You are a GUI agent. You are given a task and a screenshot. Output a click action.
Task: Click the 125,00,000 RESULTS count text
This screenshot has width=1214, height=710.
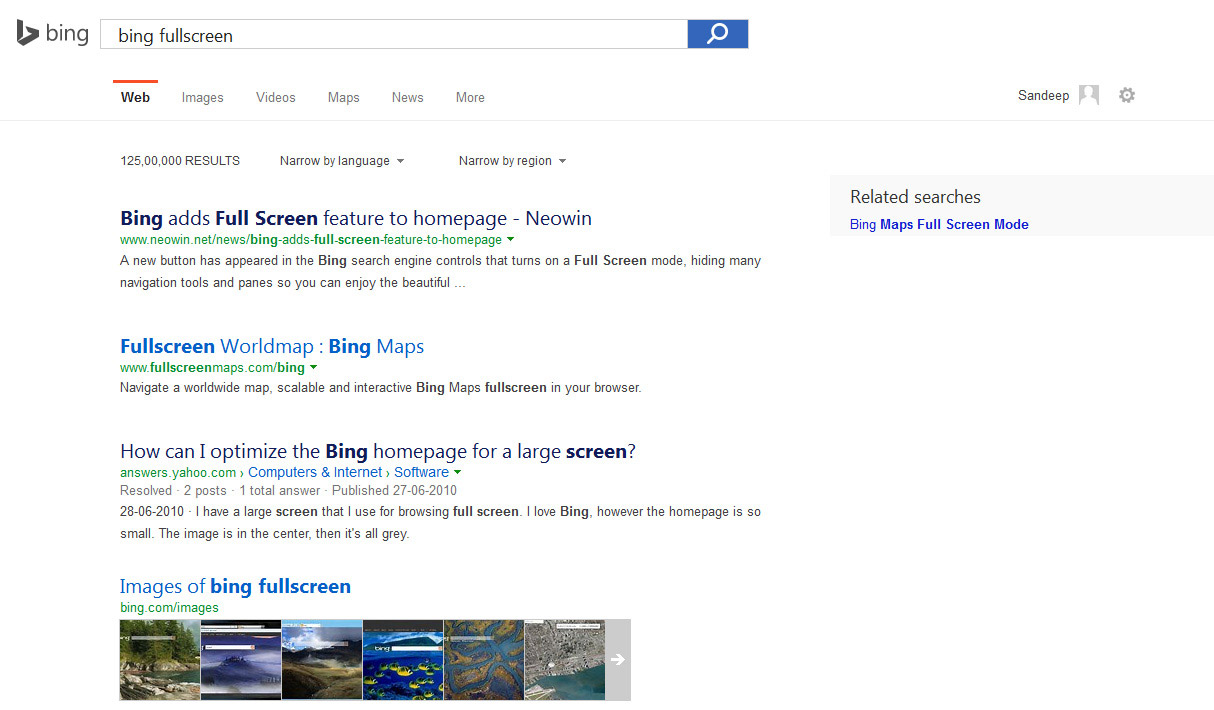pos(180,161)
